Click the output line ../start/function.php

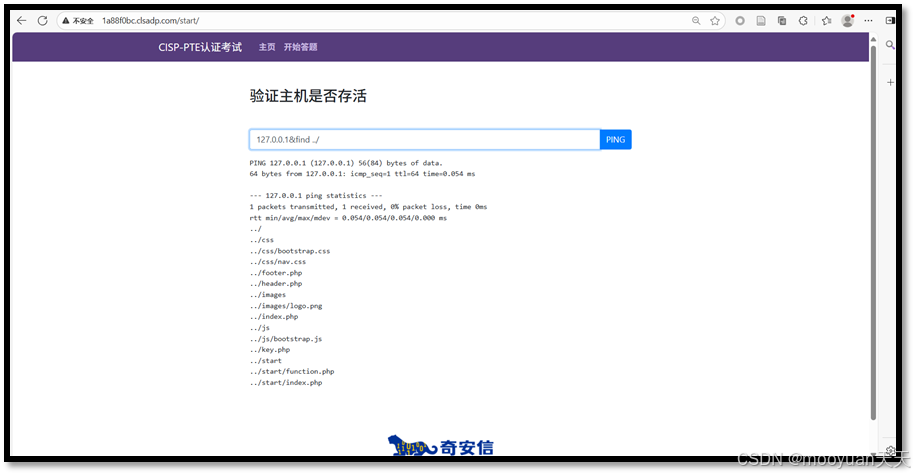292,371
